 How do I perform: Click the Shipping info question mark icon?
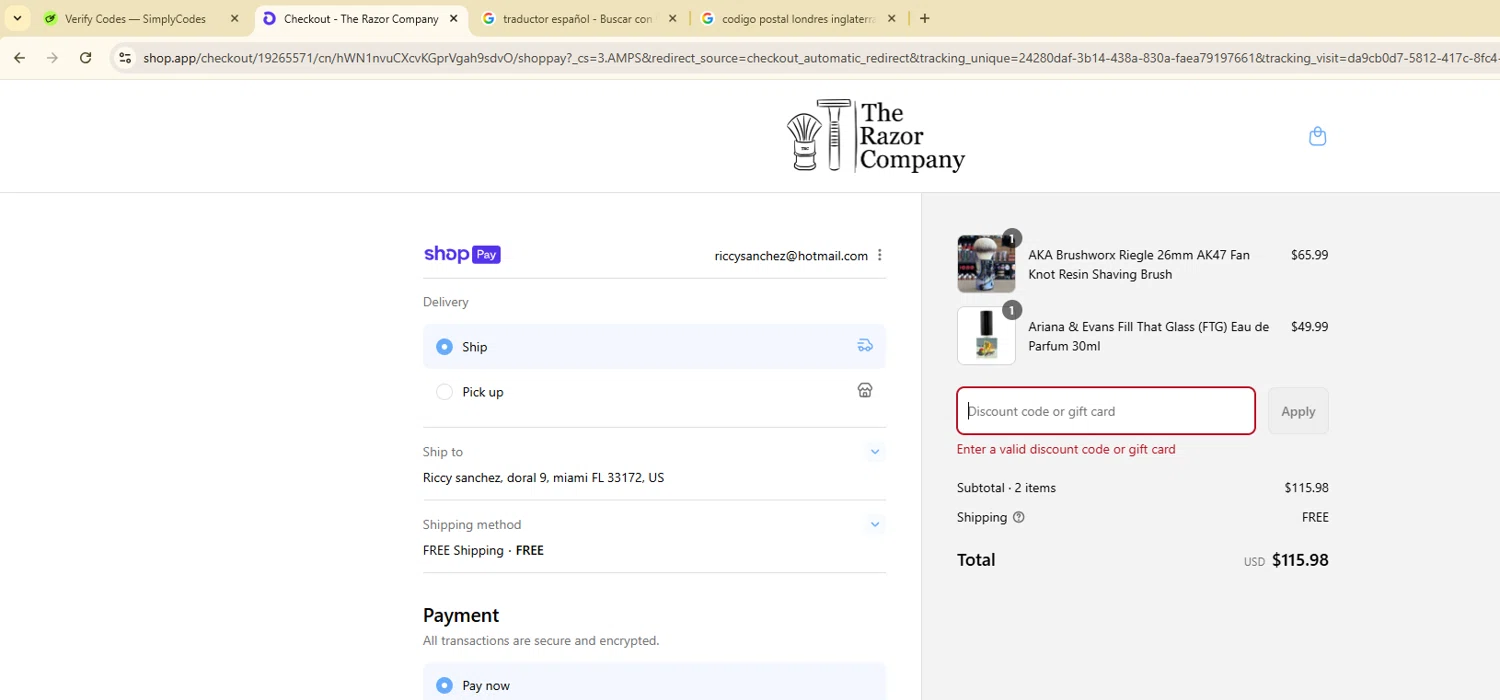click(x=1019, y=517)
